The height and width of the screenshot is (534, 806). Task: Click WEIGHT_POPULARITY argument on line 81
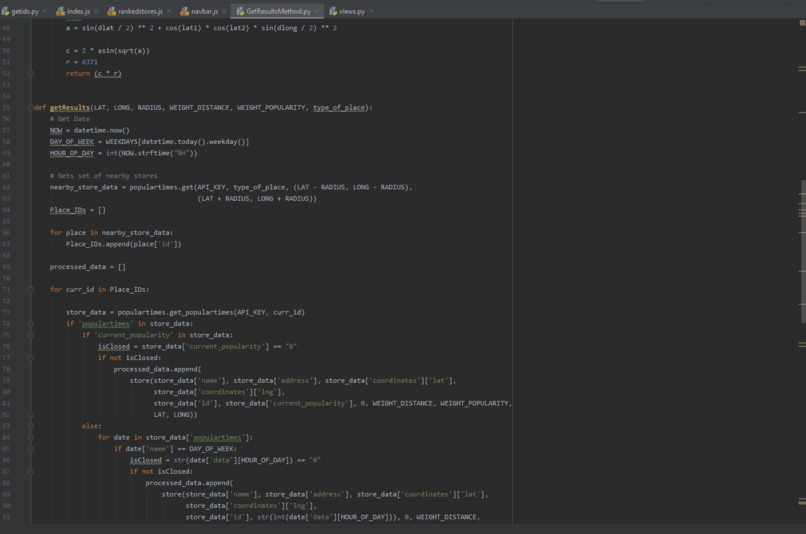pos(474,403)
